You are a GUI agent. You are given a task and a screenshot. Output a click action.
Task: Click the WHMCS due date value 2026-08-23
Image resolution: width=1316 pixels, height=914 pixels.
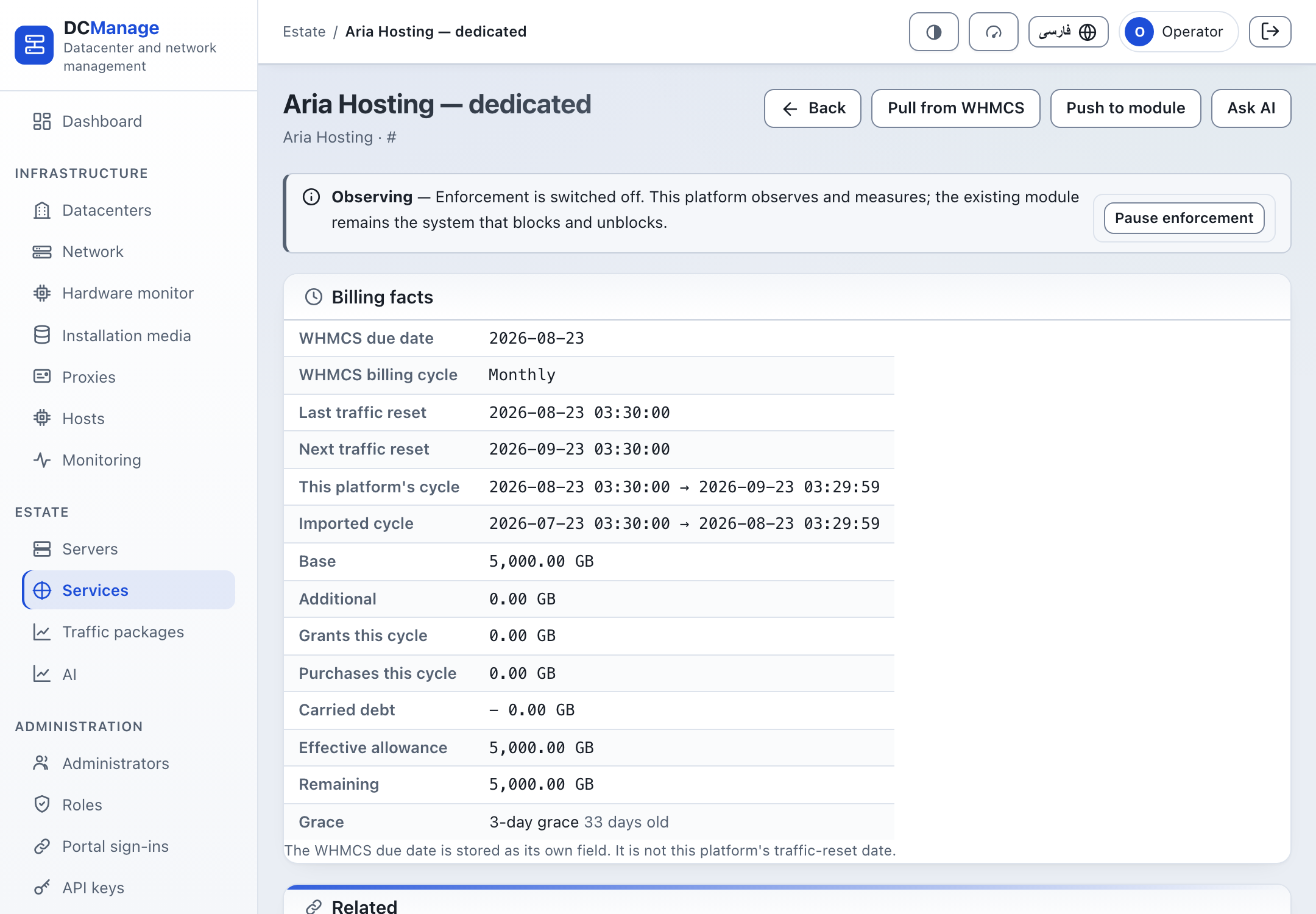pyautogui.click(x=537, y=338)
